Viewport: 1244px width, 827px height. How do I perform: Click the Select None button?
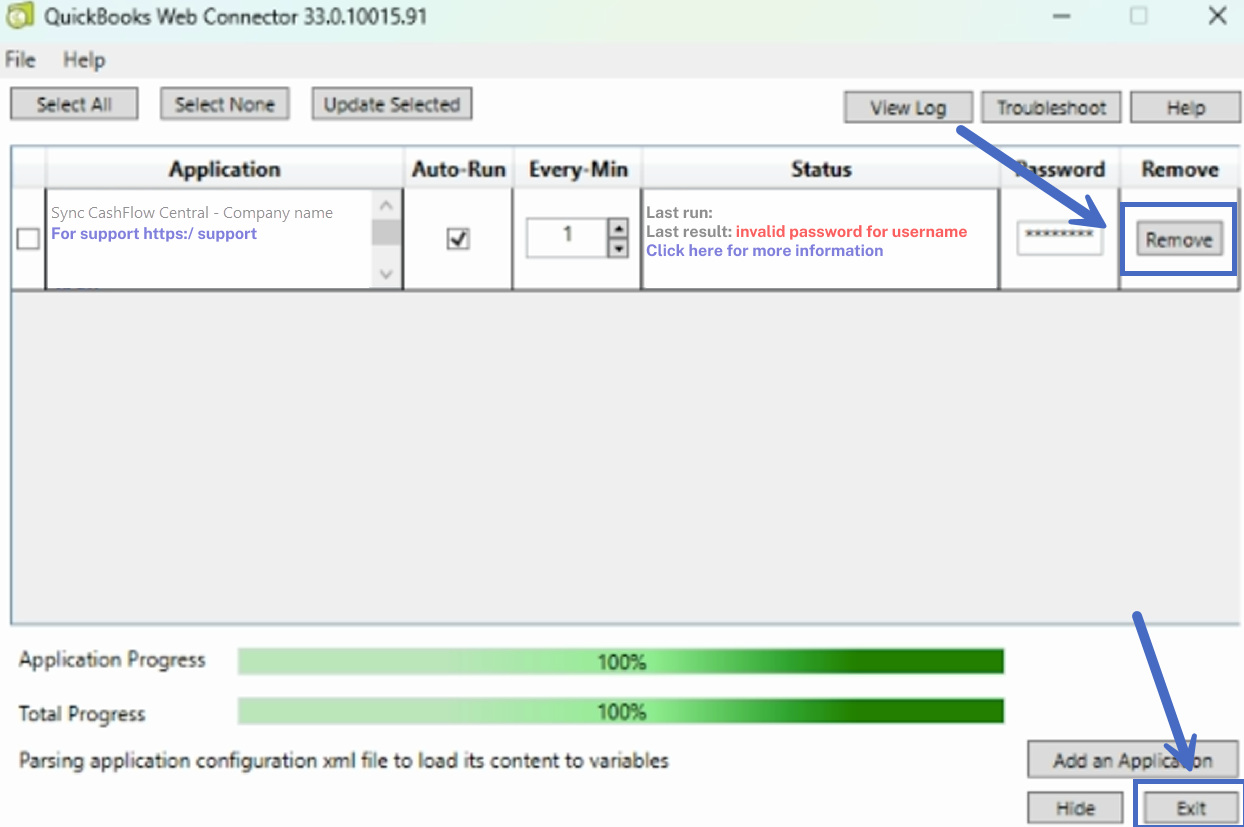point(224,104)
